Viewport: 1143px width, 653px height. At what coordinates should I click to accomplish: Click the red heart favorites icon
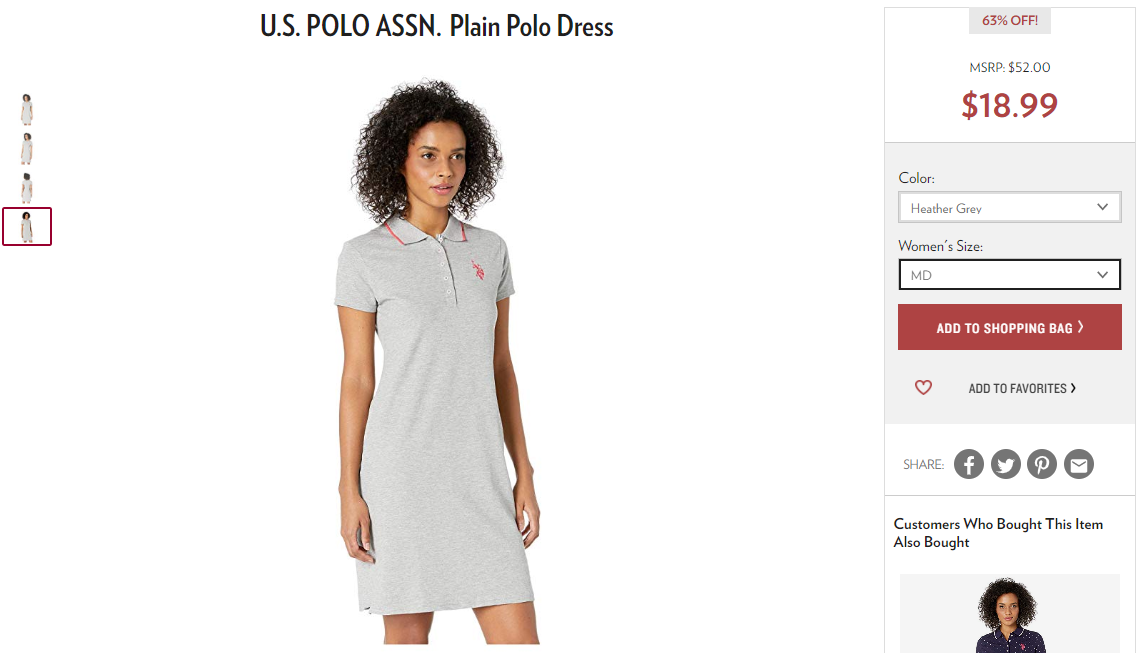[x=923, y=388]
